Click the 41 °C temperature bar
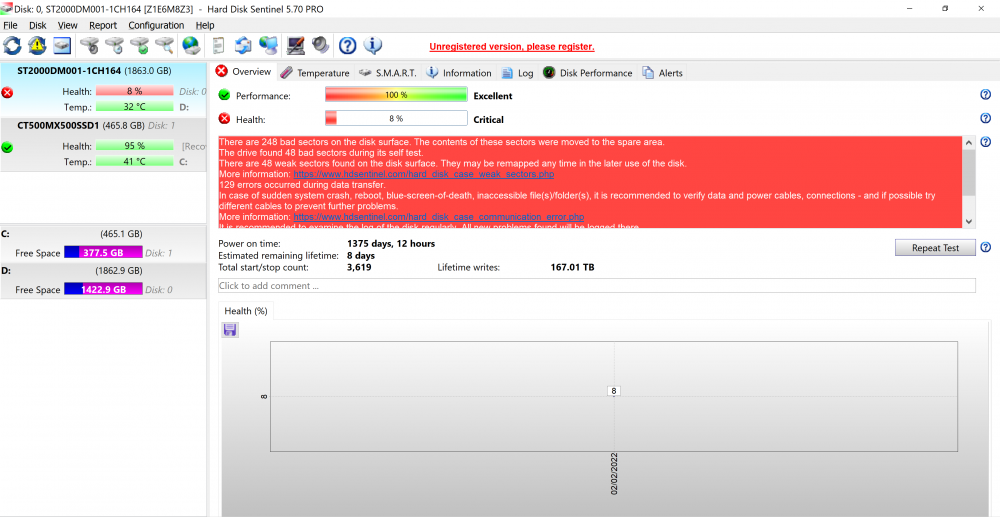Image resolution: width=1000 pixels, height=517 pixels. pos(135,162)
